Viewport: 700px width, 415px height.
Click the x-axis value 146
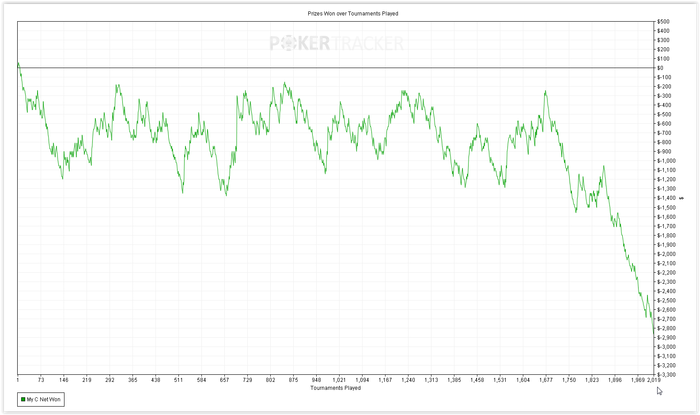pos(64,380)
